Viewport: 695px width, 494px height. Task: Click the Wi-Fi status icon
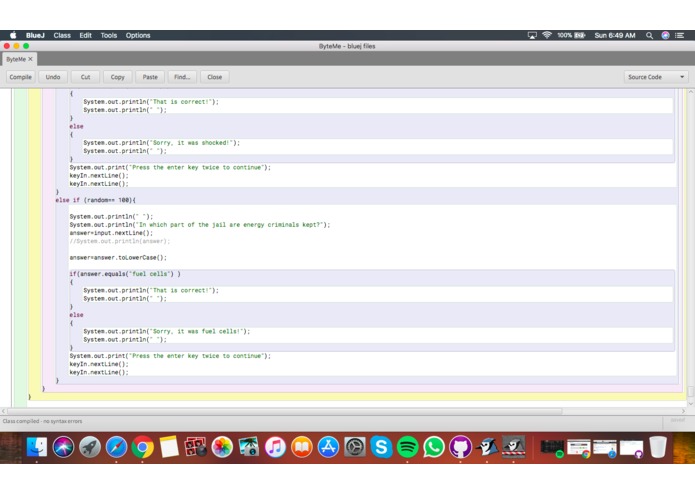547,35
